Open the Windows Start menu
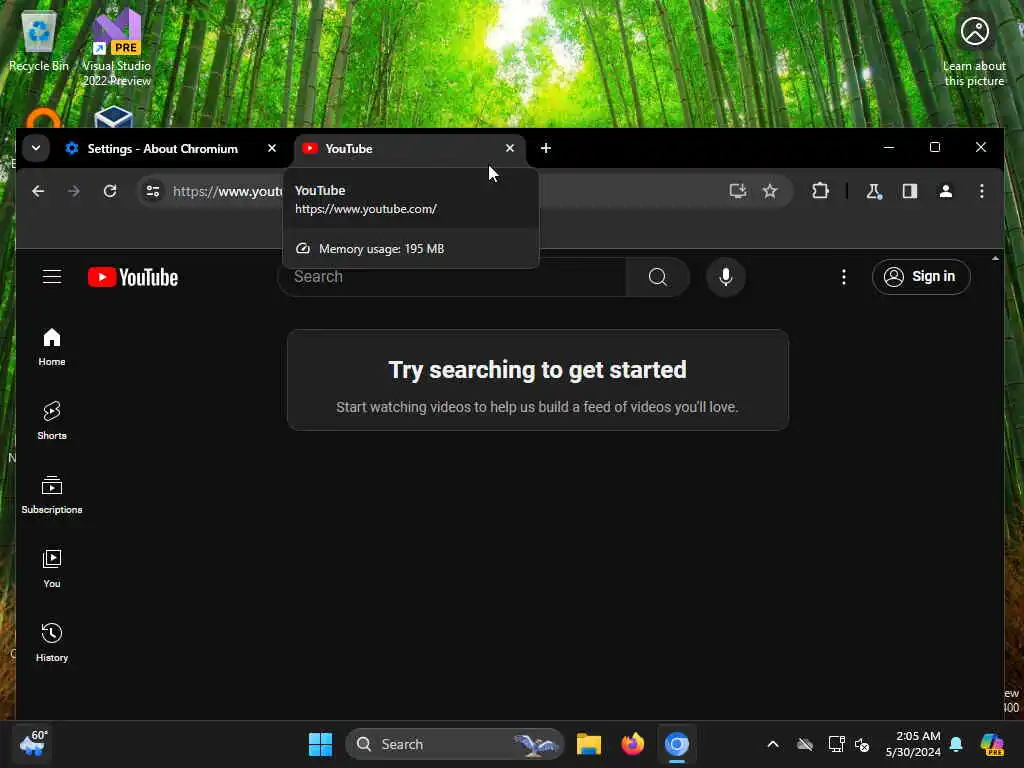1024x768 pixels. pos(320,744)
